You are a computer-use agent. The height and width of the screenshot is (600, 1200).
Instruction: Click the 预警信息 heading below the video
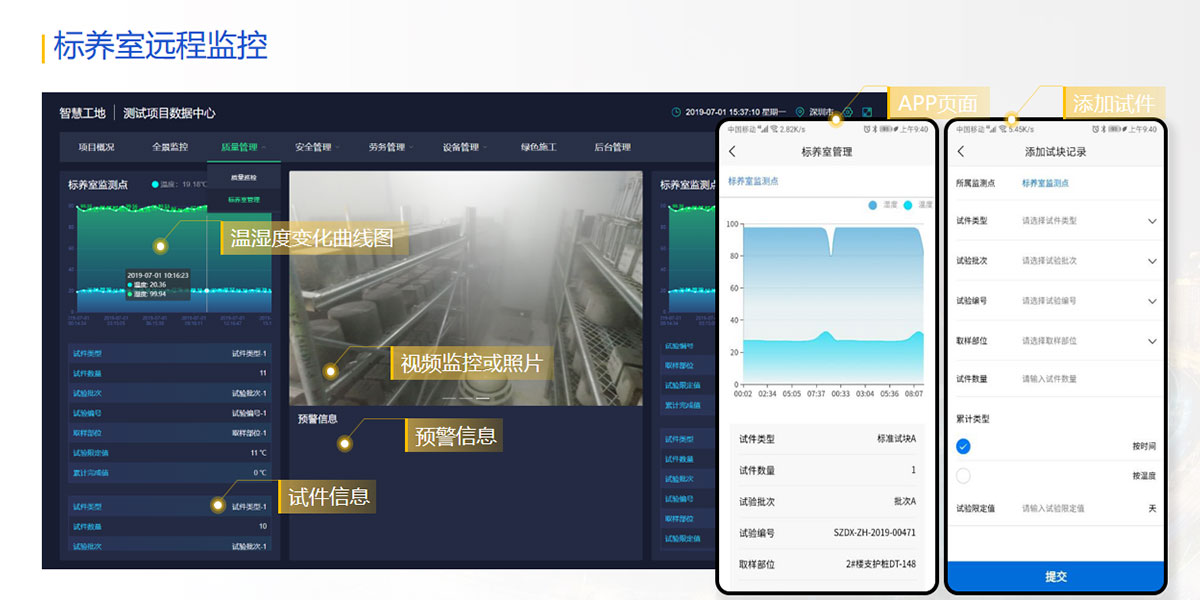click(x=317, y=419)
